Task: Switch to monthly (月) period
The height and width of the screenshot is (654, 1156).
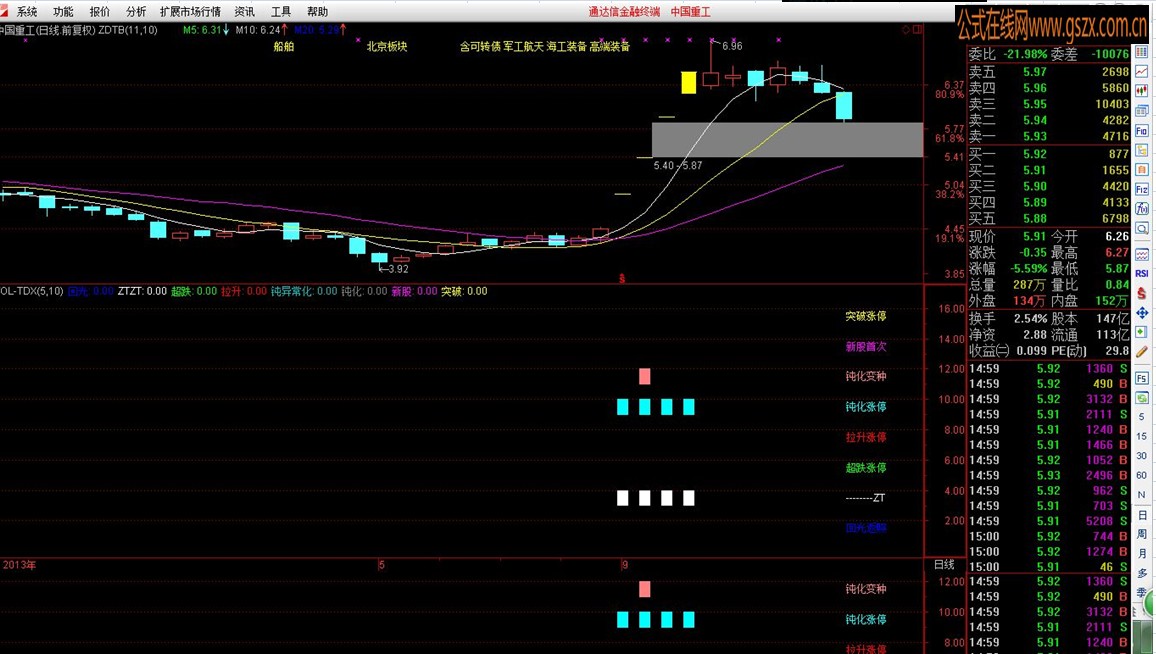Action: pyautogui.click(x=1141, y=554)
